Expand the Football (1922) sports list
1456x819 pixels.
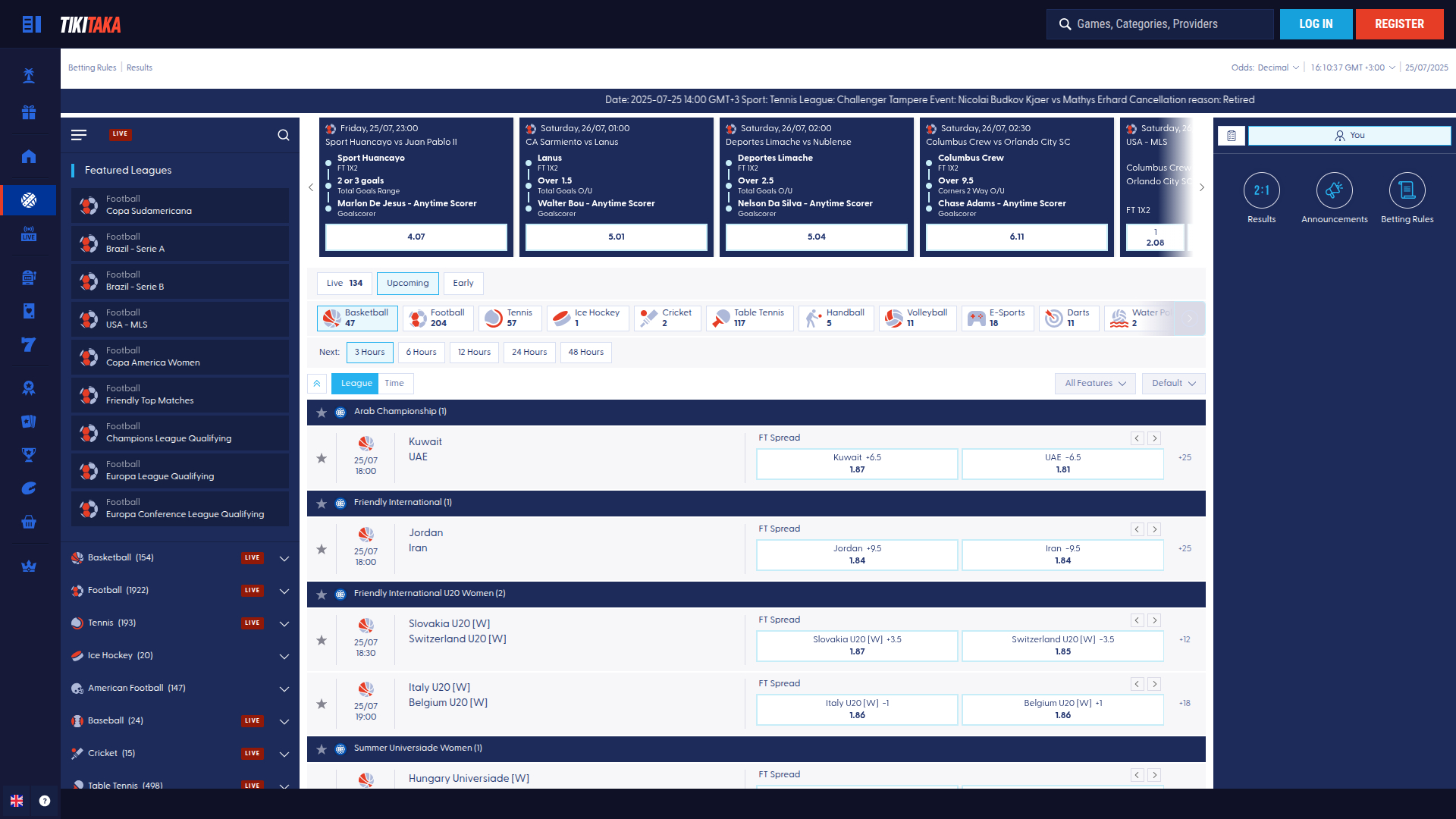pos(284,591)
